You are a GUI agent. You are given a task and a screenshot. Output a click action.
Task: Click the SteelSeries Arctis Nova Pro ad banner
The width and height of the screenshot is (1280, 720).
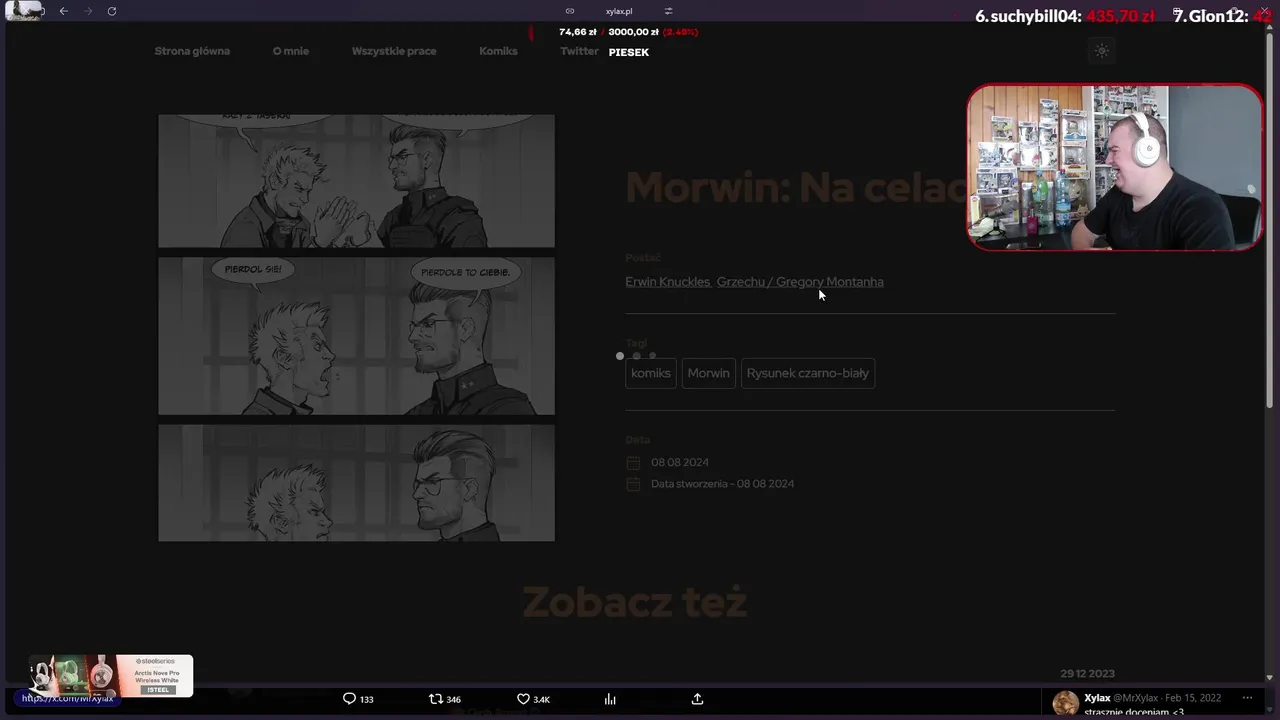click(111, 676)
